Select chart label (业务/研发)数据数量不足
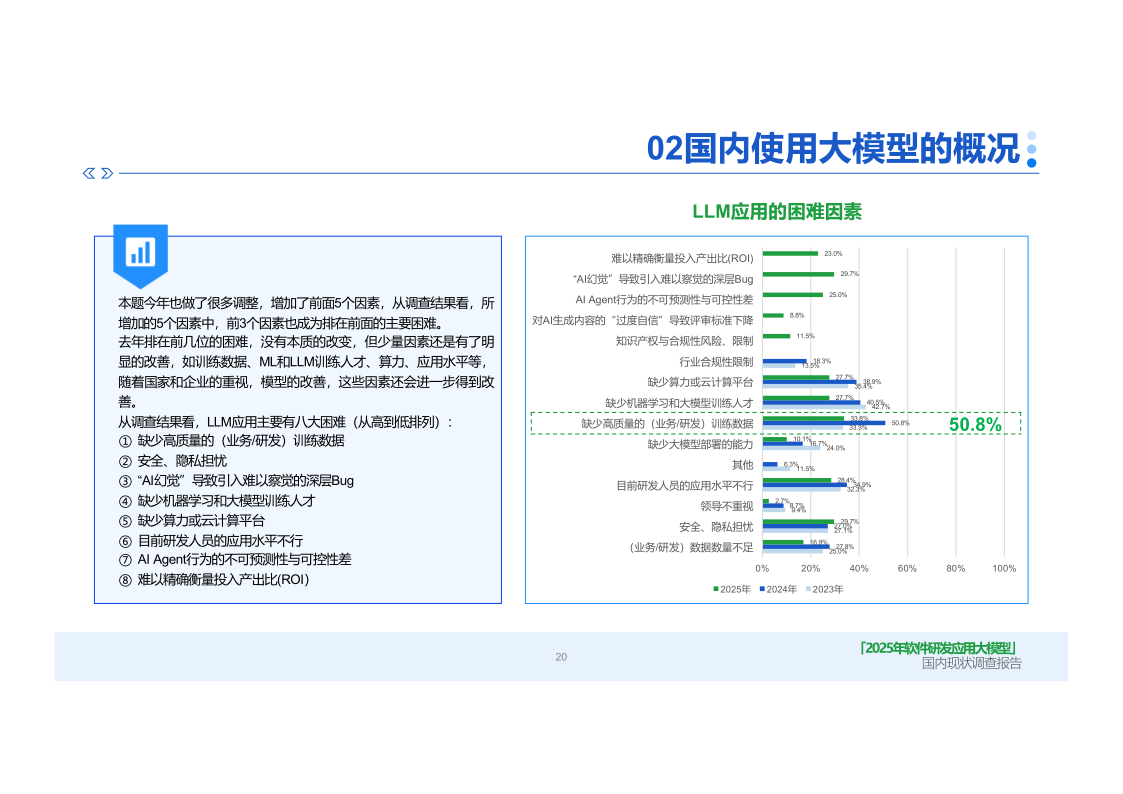1123x794 pixels. coord(690,548)
